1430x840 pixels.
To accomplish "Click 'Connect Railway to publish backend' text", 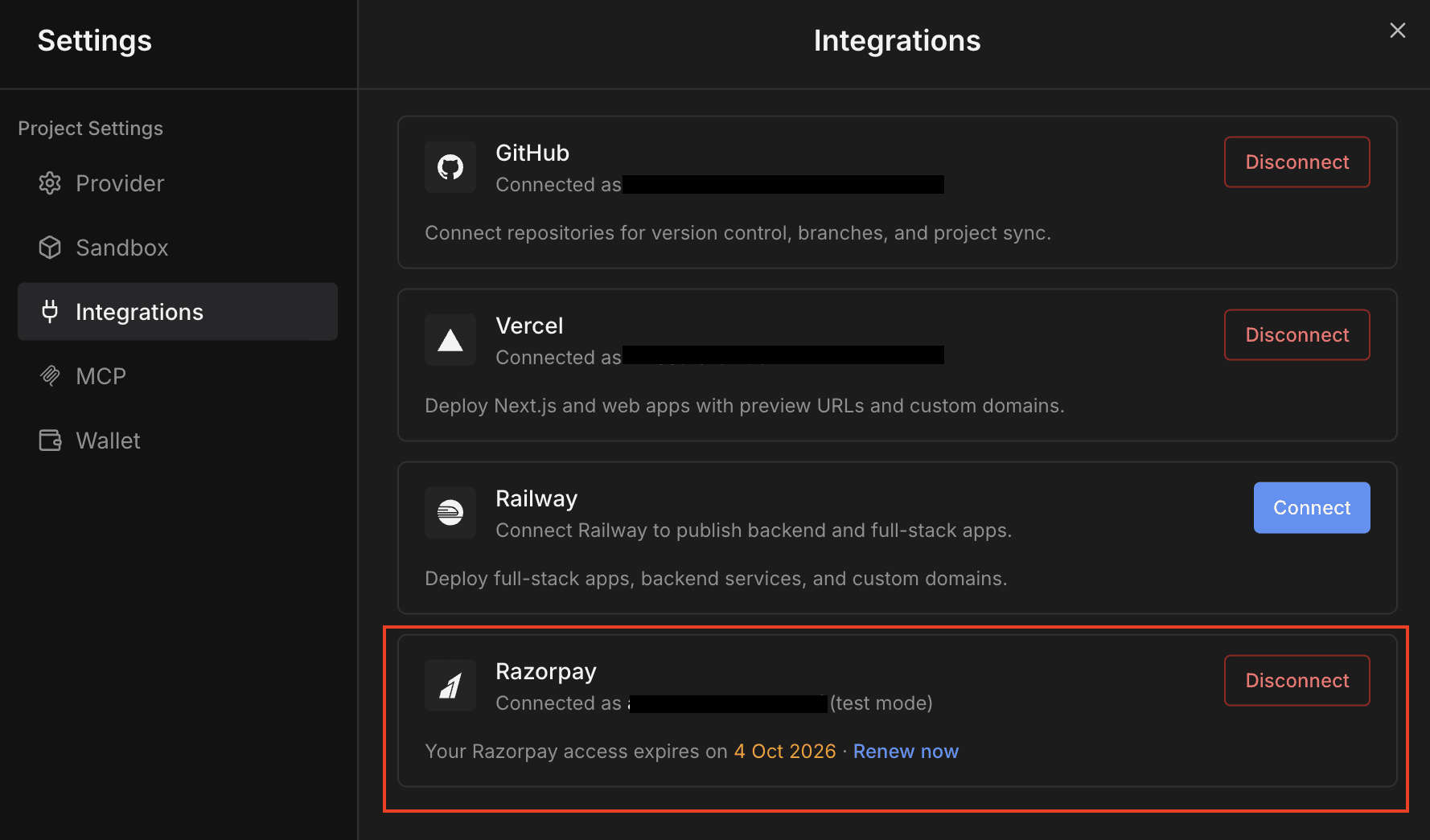I will click(754, 531).
